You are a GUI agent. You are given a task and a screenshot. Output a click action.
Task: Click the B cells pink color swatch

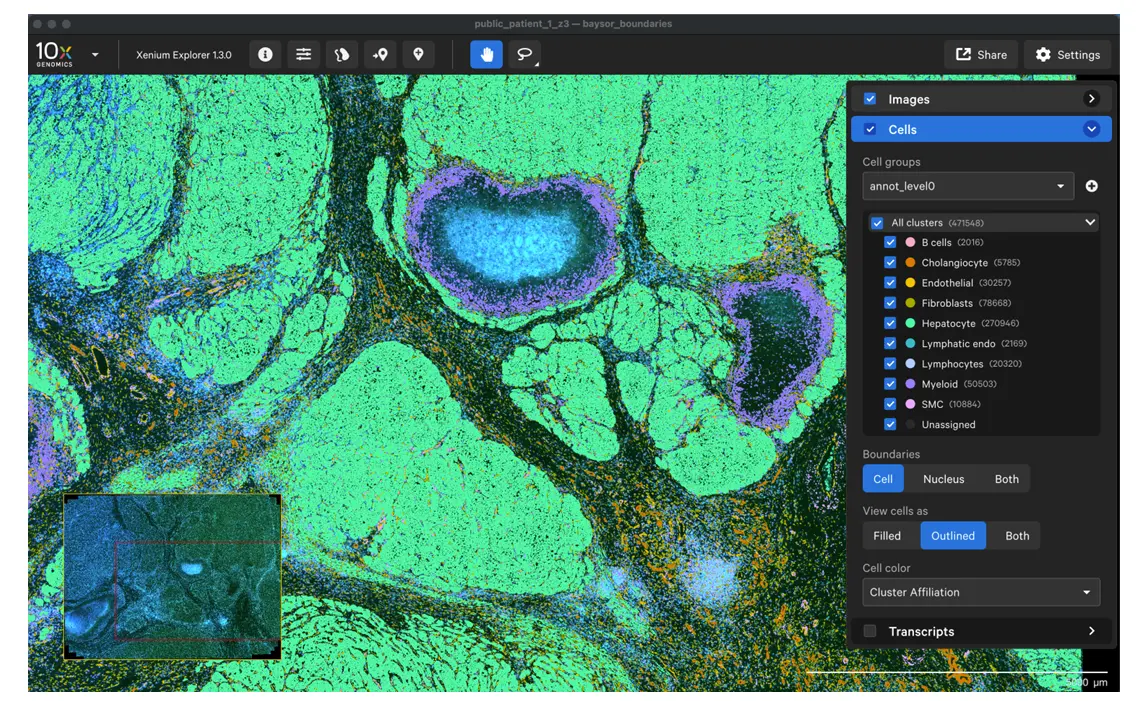(x=910, y=243)
